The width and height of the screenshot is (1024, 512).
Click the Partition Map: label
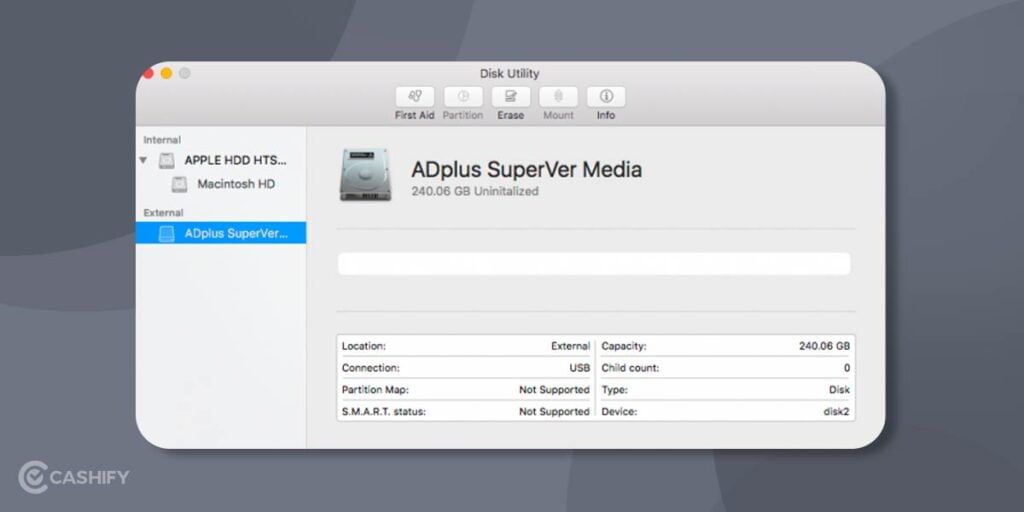pos(375,390)
